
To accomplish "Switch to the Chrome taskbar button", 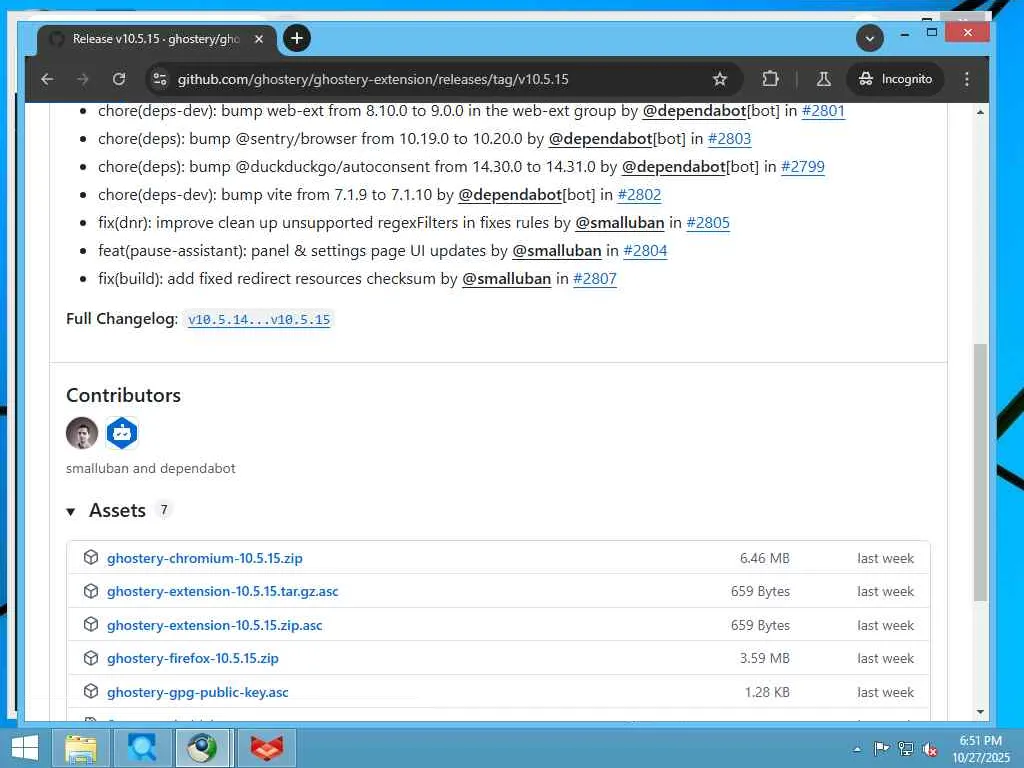I will (x=202, y=748).
